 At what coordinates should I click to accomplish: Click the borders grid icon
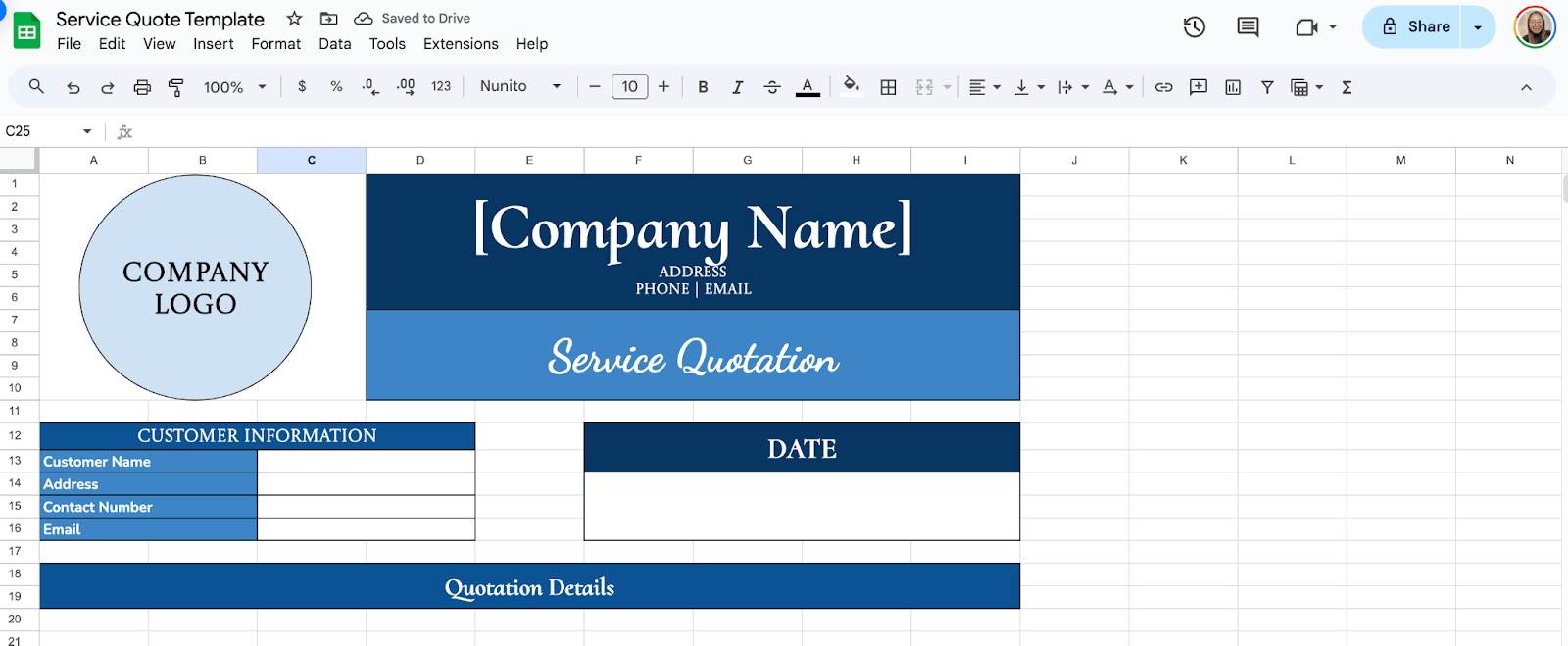[888, 87]
